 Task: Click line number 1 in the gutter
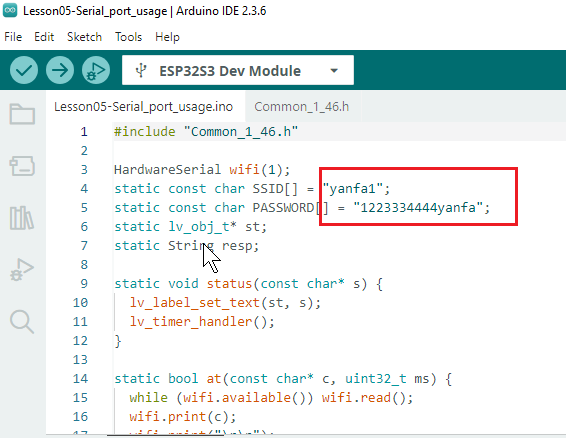pyautogui.click(x=84, y=132)
